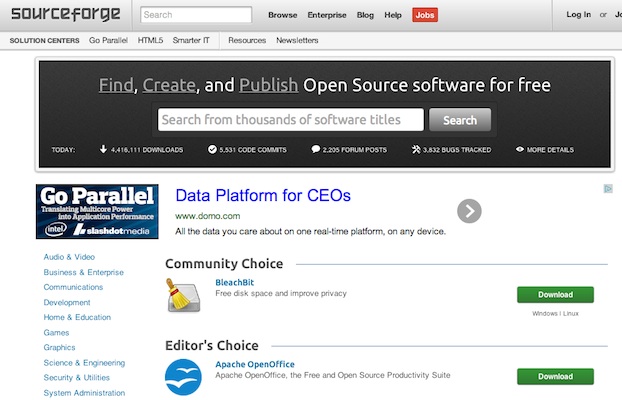Open the Home & Education category
The image size is (622, 400).
coord(77,317)
